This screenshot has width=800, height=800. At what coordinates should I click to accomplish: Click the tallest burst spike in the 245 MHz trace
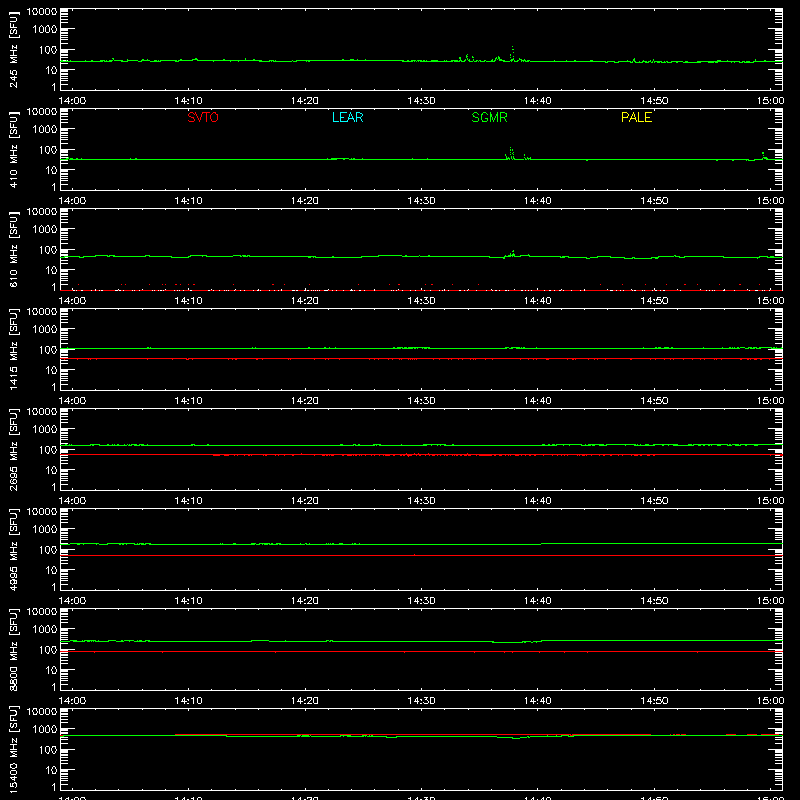point(513,54)
